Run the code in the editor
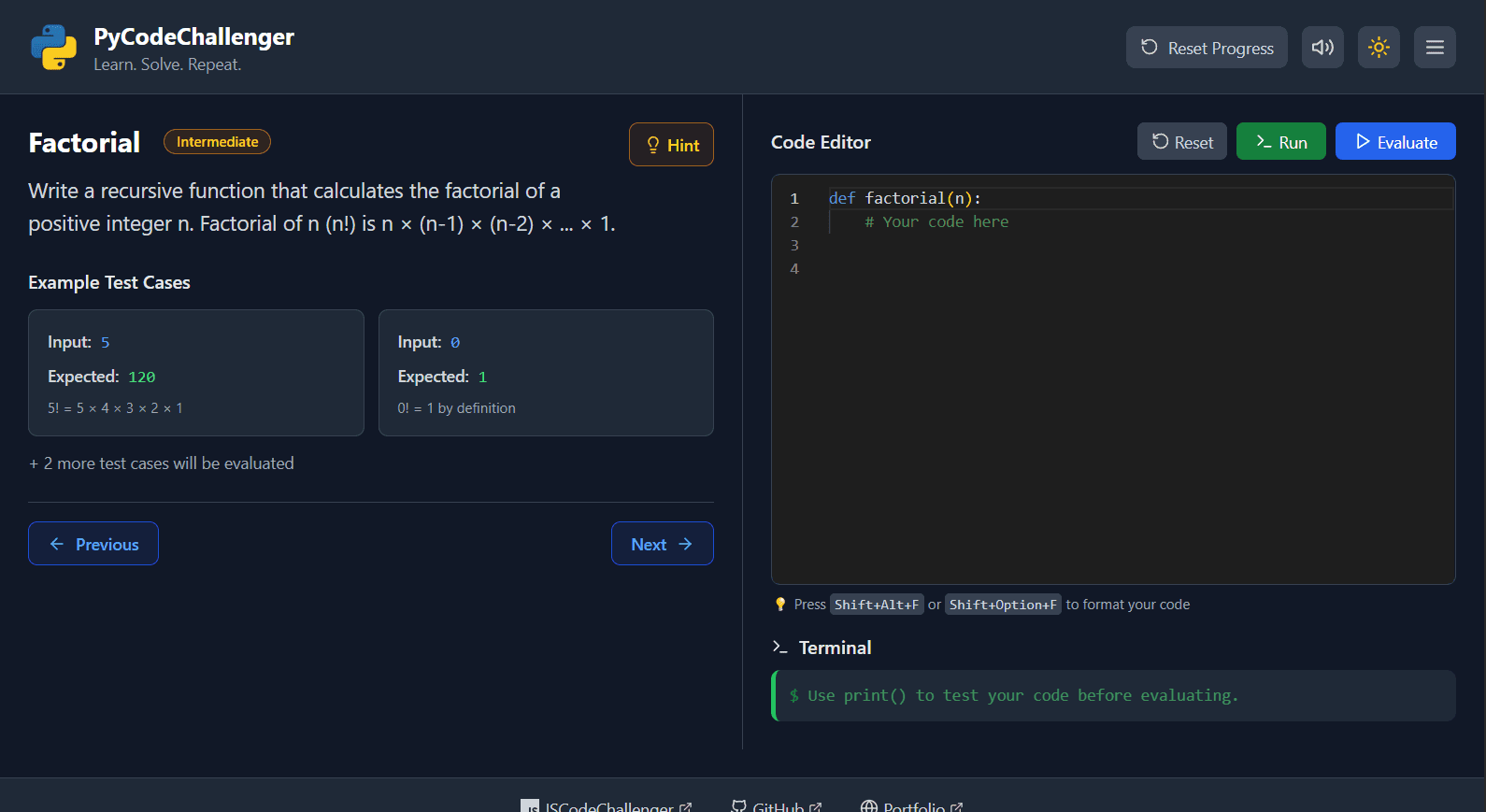 point(1280,141)
